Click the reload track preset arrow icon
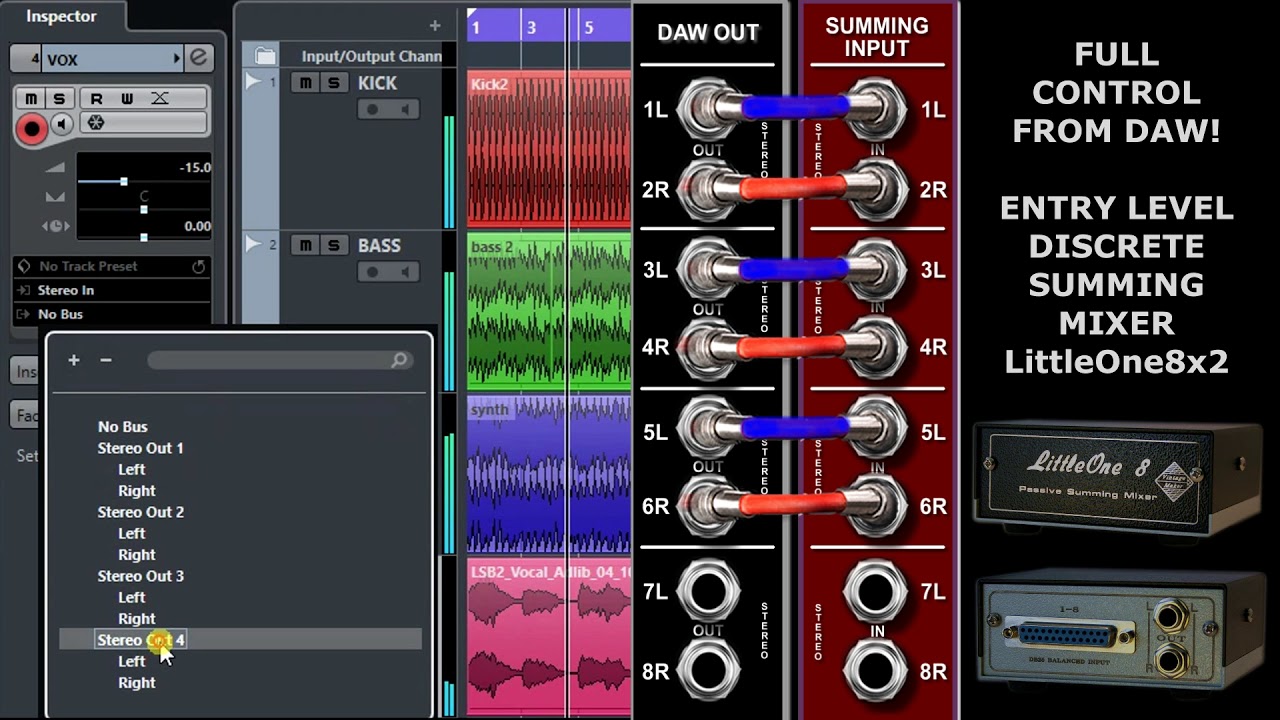This screenshot has width=1280, height=720. pos(198,267)
